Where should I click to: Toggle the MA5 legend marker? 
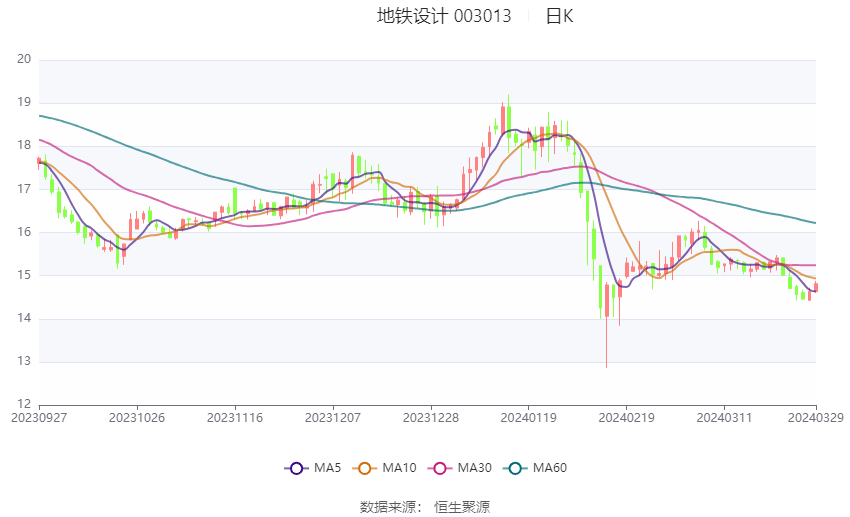296,468
